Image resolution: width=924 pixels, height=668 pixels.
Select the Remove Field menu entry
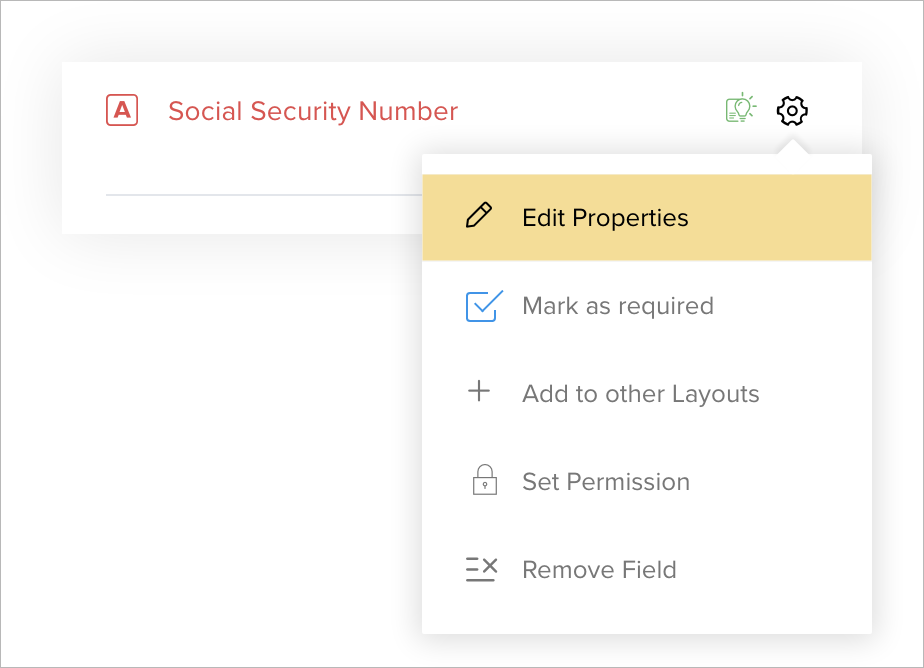point(599,570)
